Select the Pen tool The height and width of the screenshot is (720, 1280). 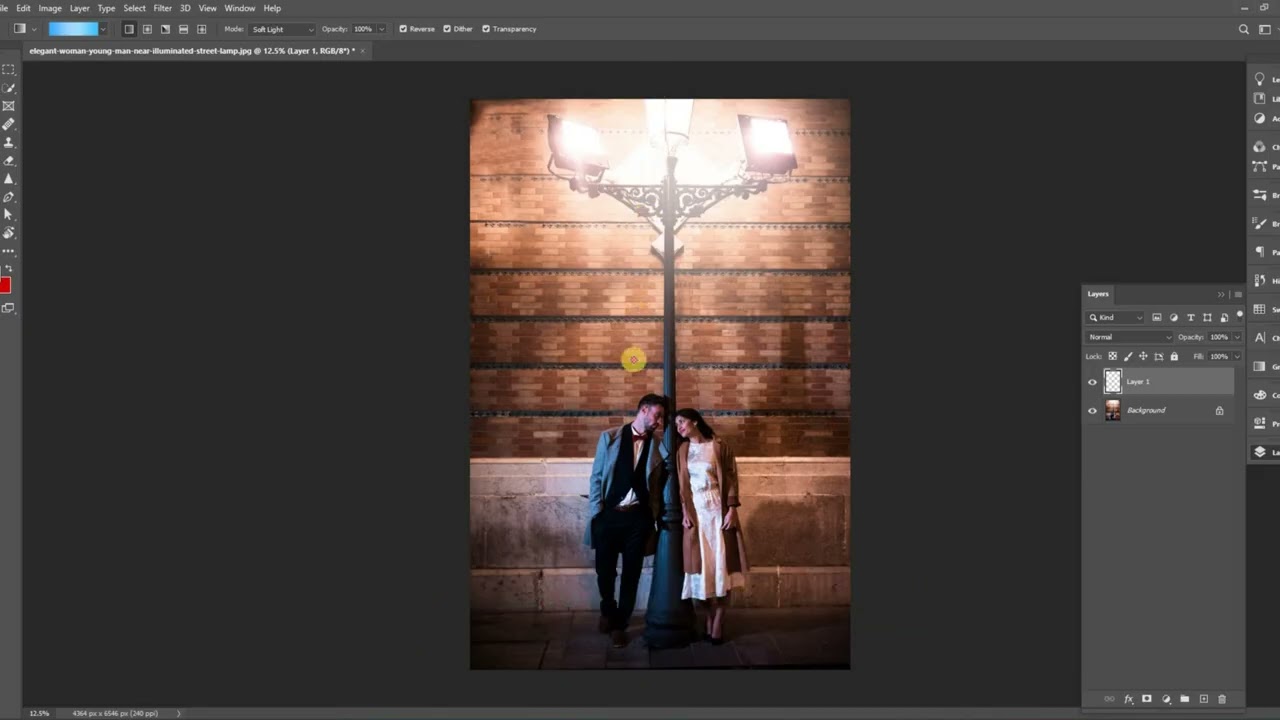pyautogui.click(x=8, y=196)
